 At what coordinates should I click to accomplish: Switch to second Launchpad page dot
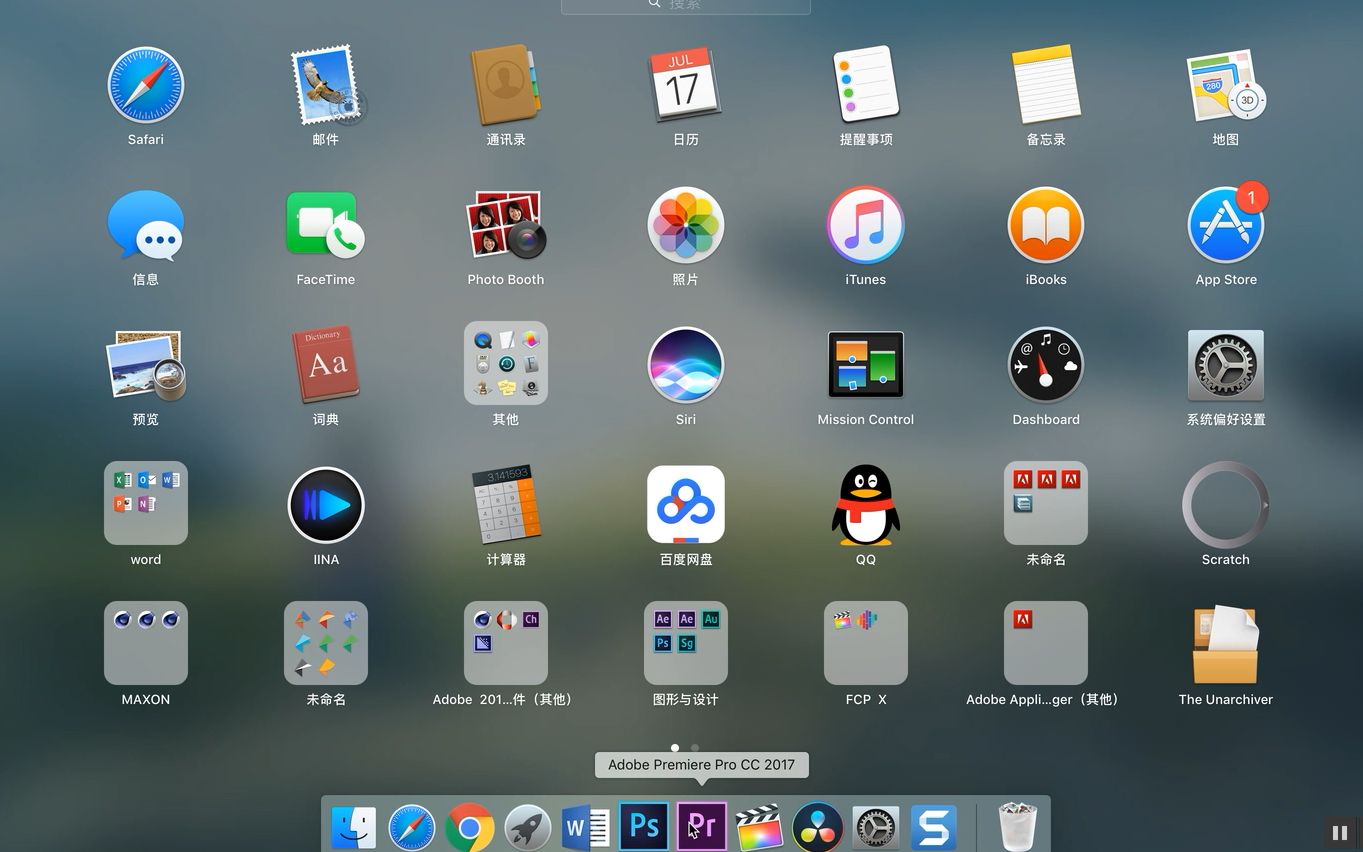695,747
